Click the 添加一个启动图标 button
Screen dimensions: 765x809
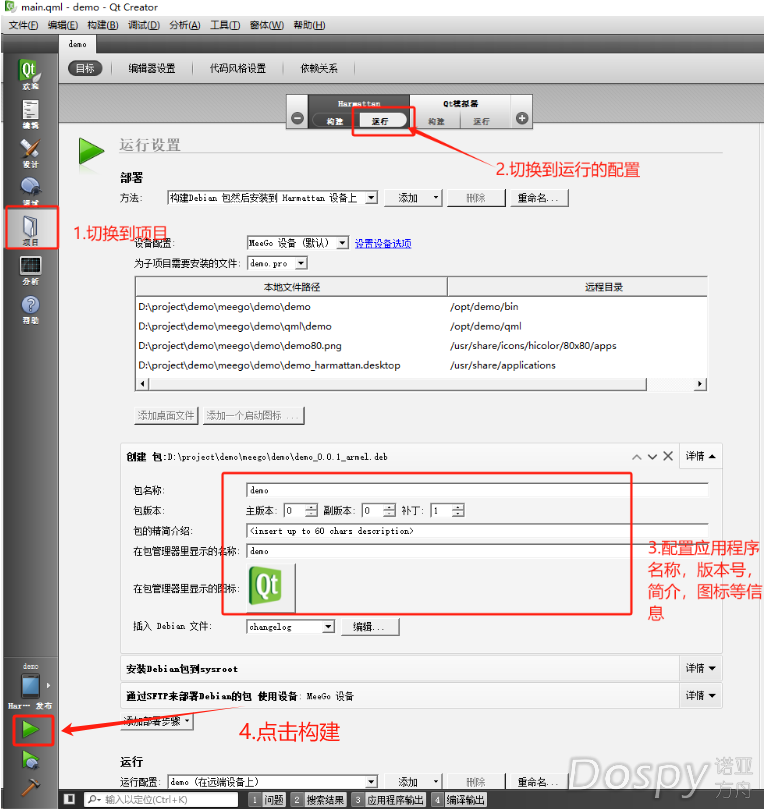tap(253, 415)
